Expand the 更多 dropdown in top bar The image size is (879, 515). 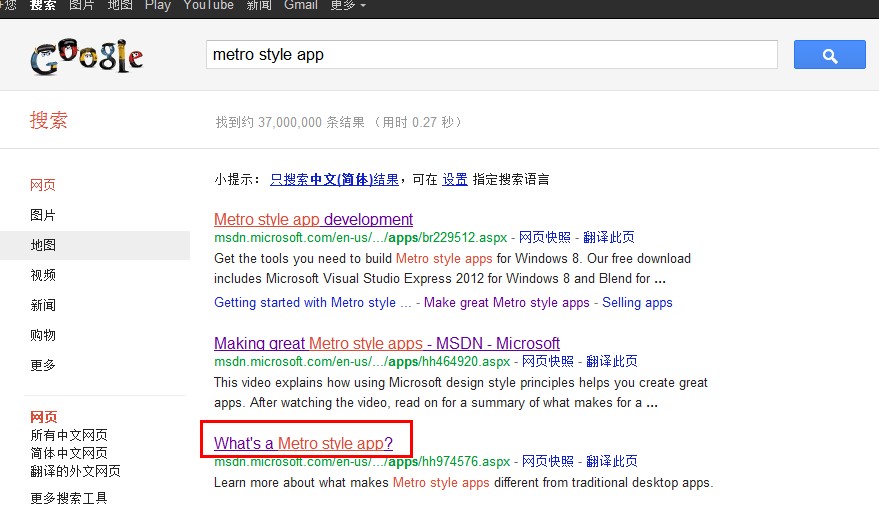[x=348, y=6]
